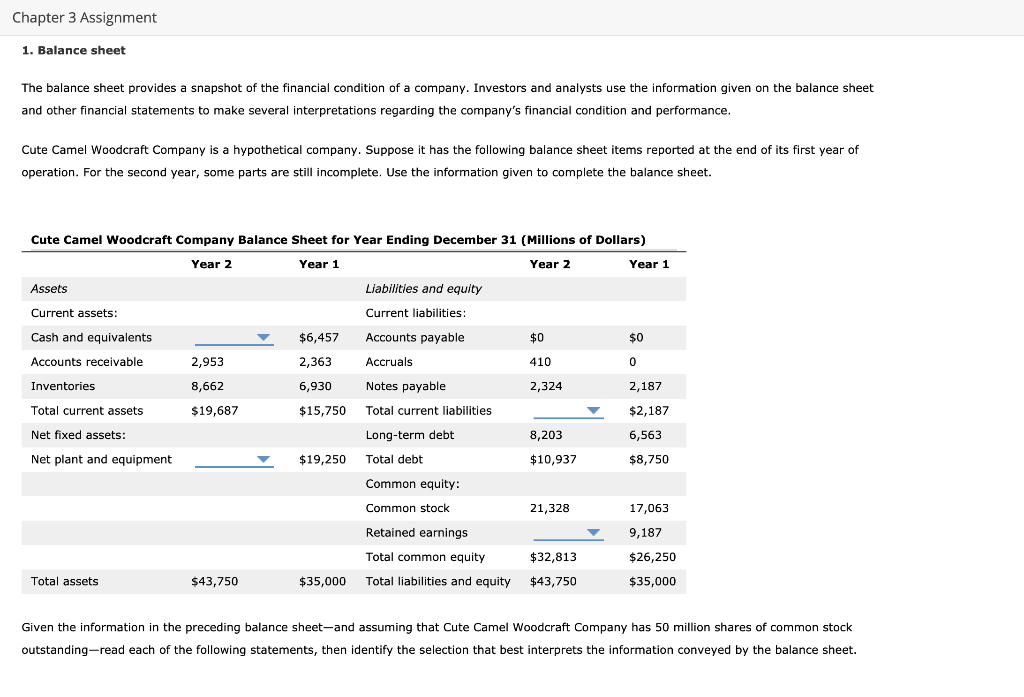Click the Accounts payable $0 cell
Viewport: 1024px width, 697px height.
(x=537, y=337)
